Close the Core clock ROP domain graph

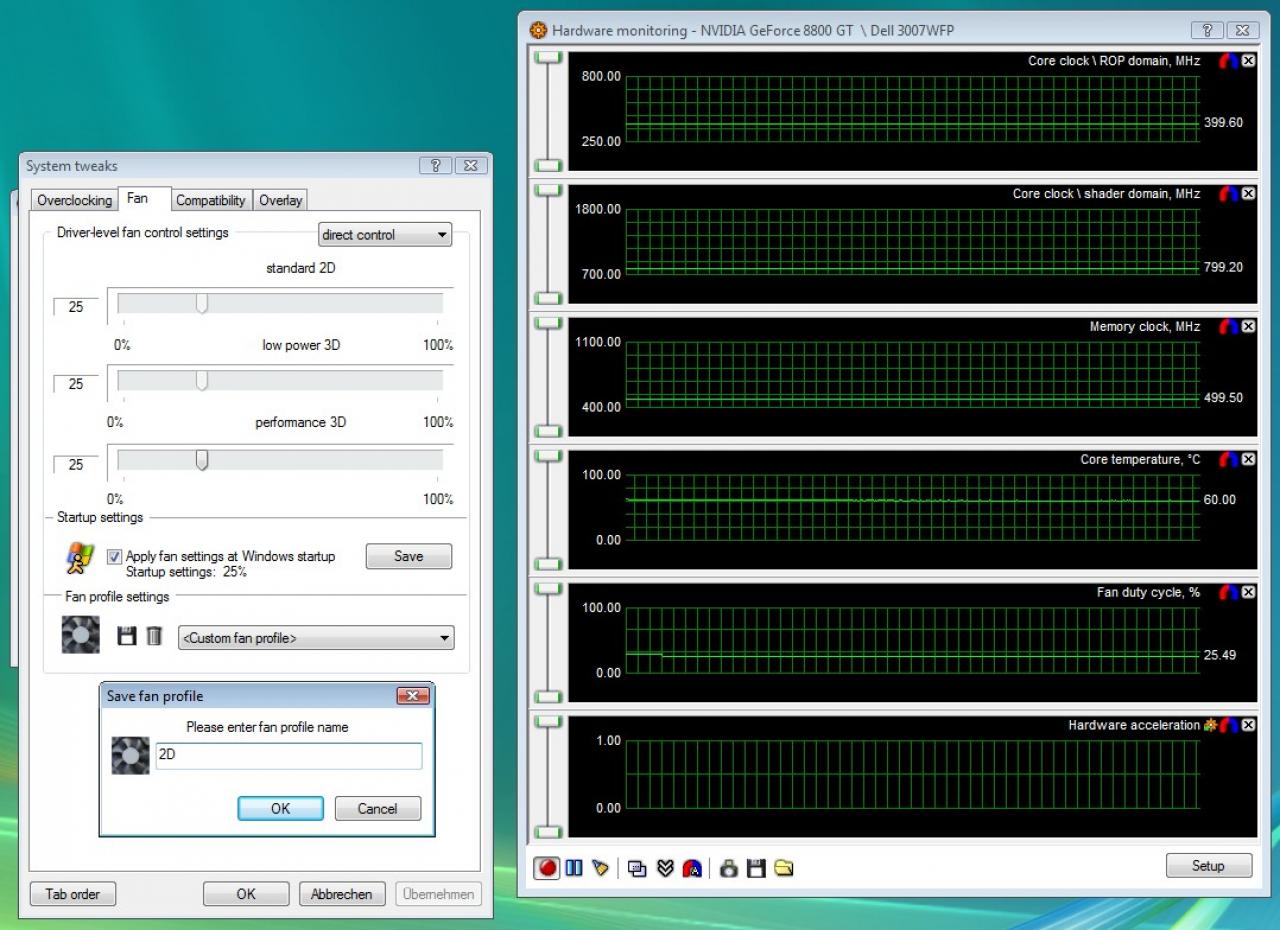click(1248, 61)
